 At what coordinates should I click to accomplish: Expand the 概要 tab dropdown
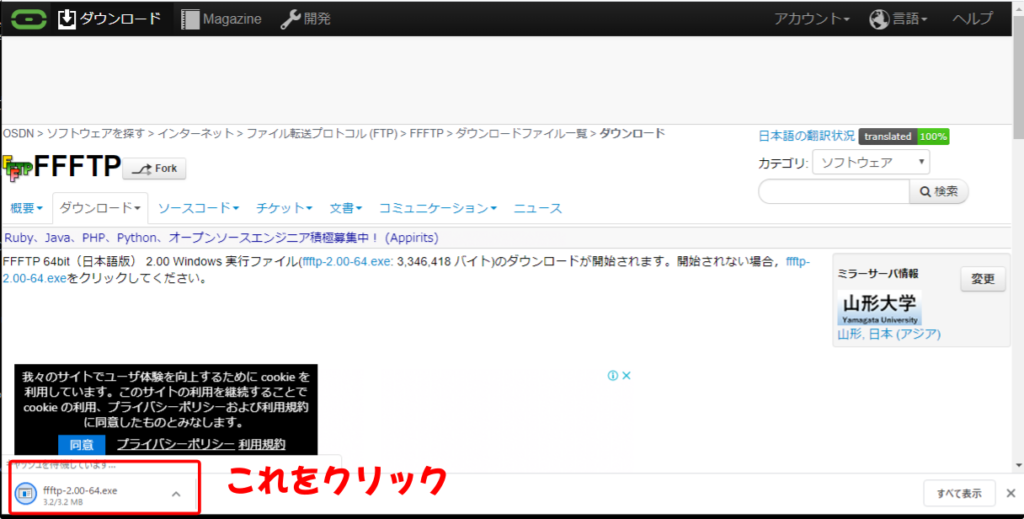click(26, 208)
